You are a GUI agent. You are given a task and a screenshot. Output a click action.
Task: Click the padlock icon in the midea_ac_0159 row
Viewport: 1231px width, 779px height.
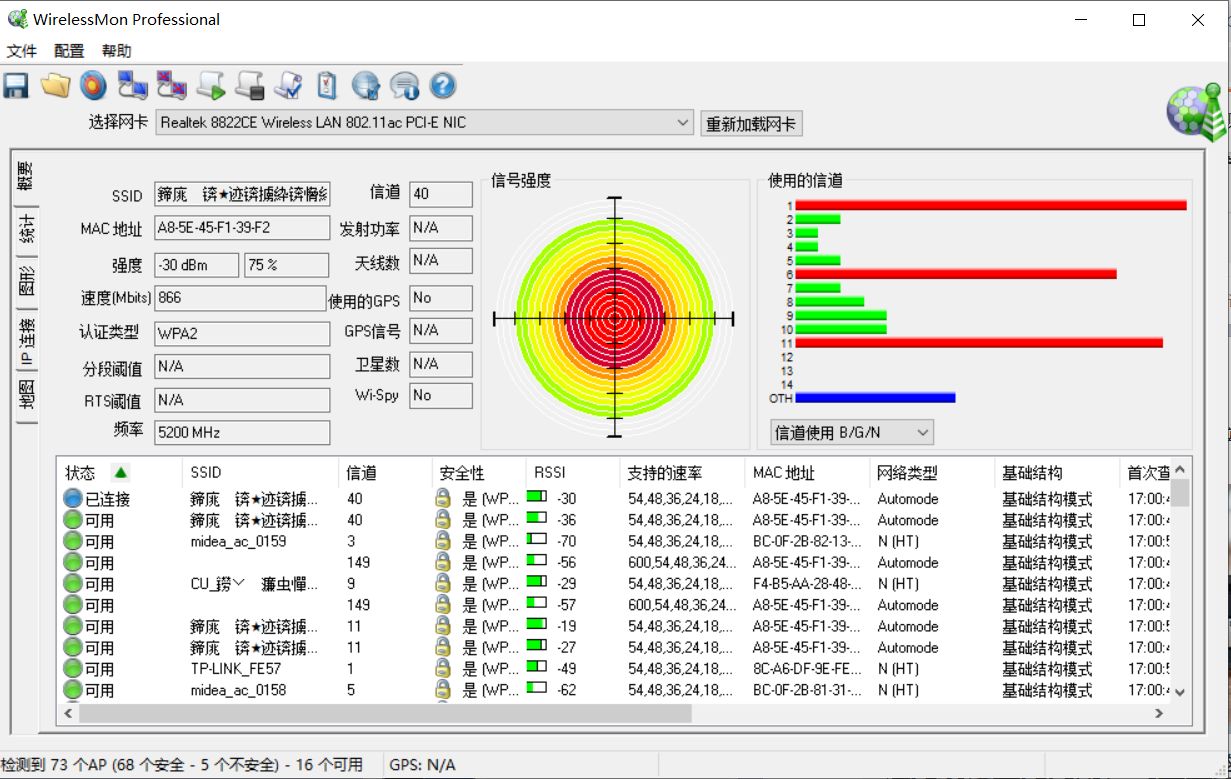click(x=443, y=541)
